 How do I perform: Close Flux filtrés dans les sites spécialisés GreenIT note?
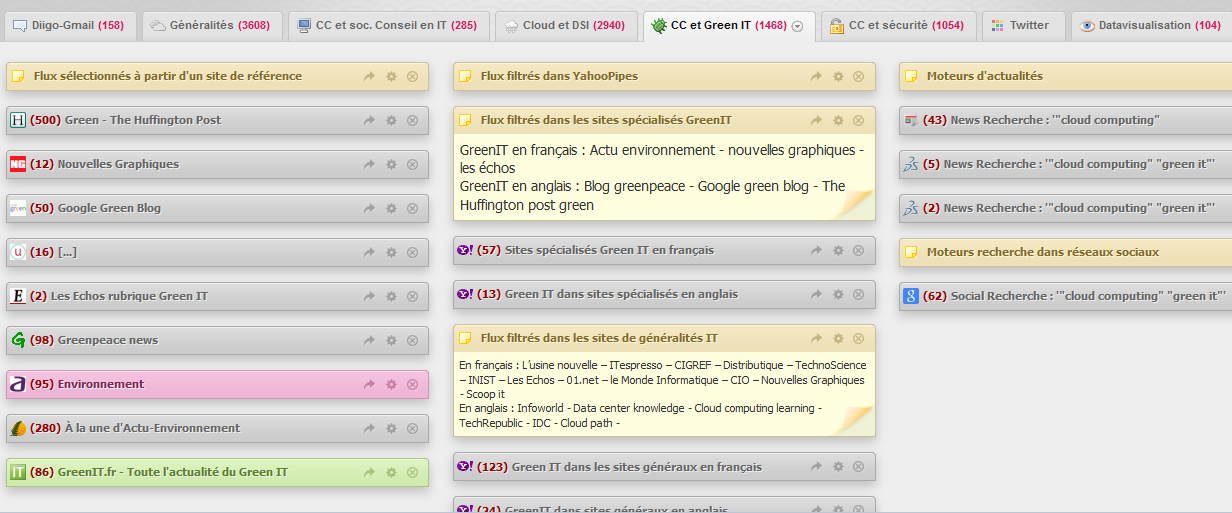coord(859,120)
